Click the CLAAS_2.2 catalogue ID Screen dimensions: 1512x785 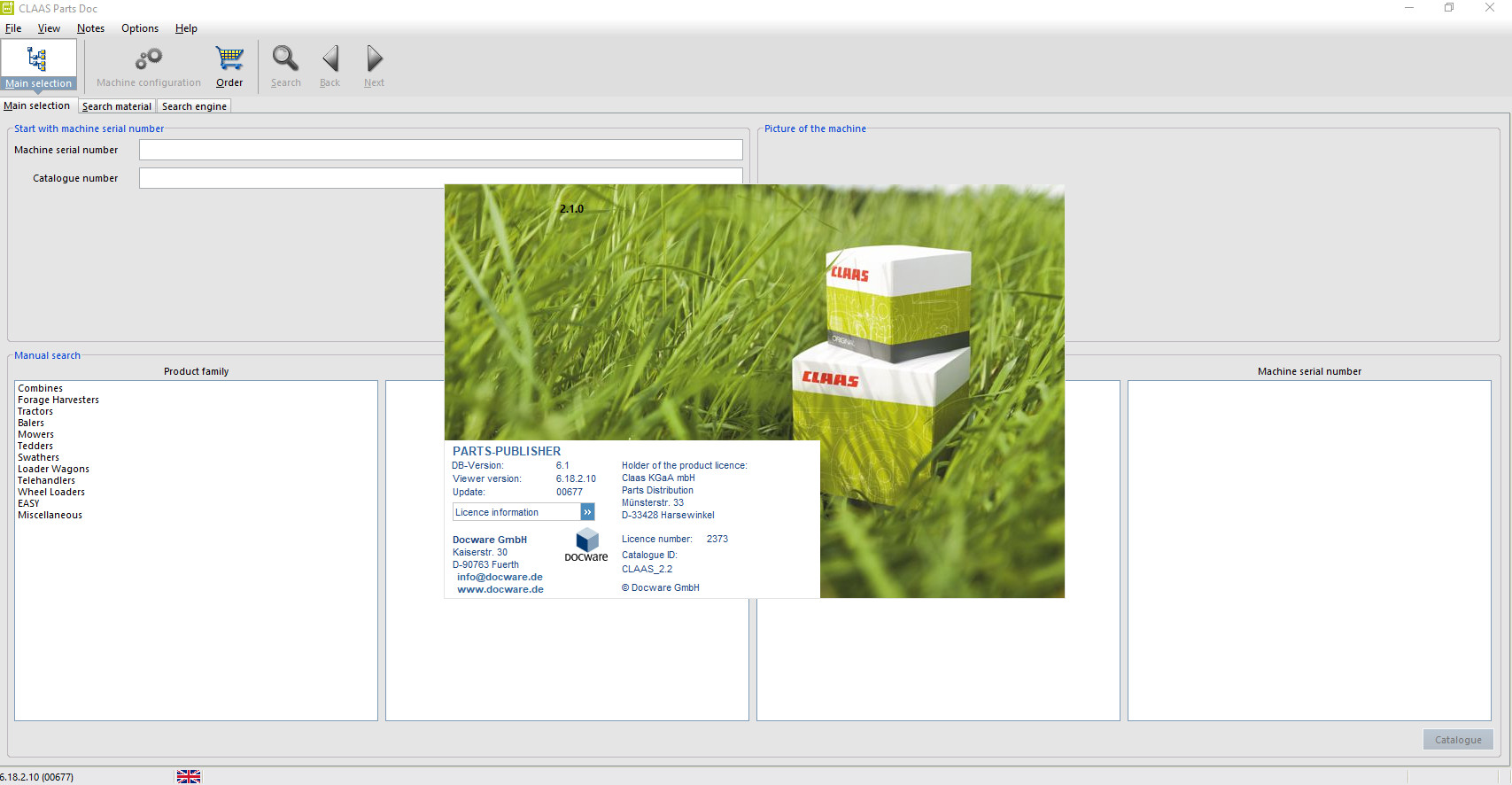coord(647,569)
